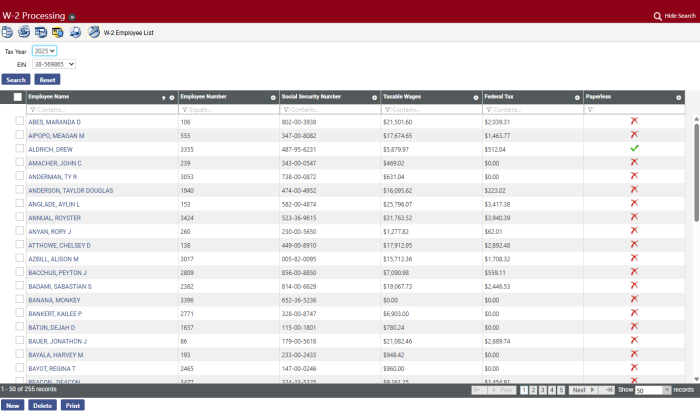
Task: Open Paperless column settings gear icon
Action: point(677,97)
